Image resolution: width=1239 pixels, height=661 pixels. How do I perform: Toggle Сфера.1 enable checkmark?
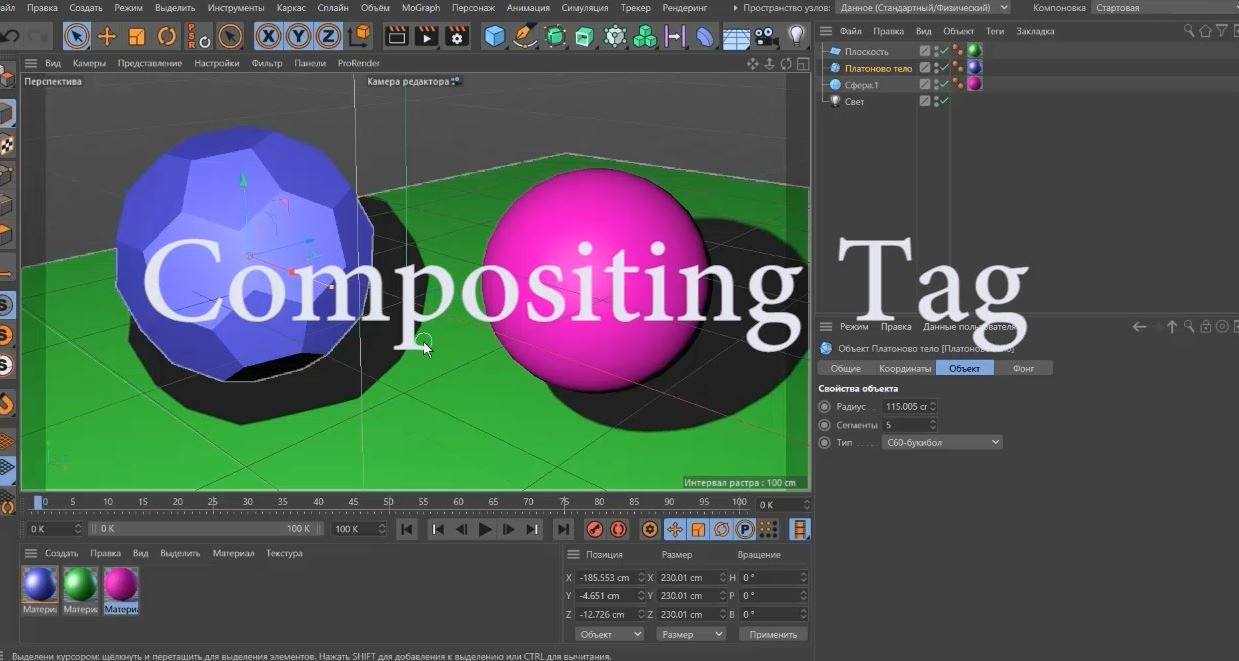click(943, 85)
